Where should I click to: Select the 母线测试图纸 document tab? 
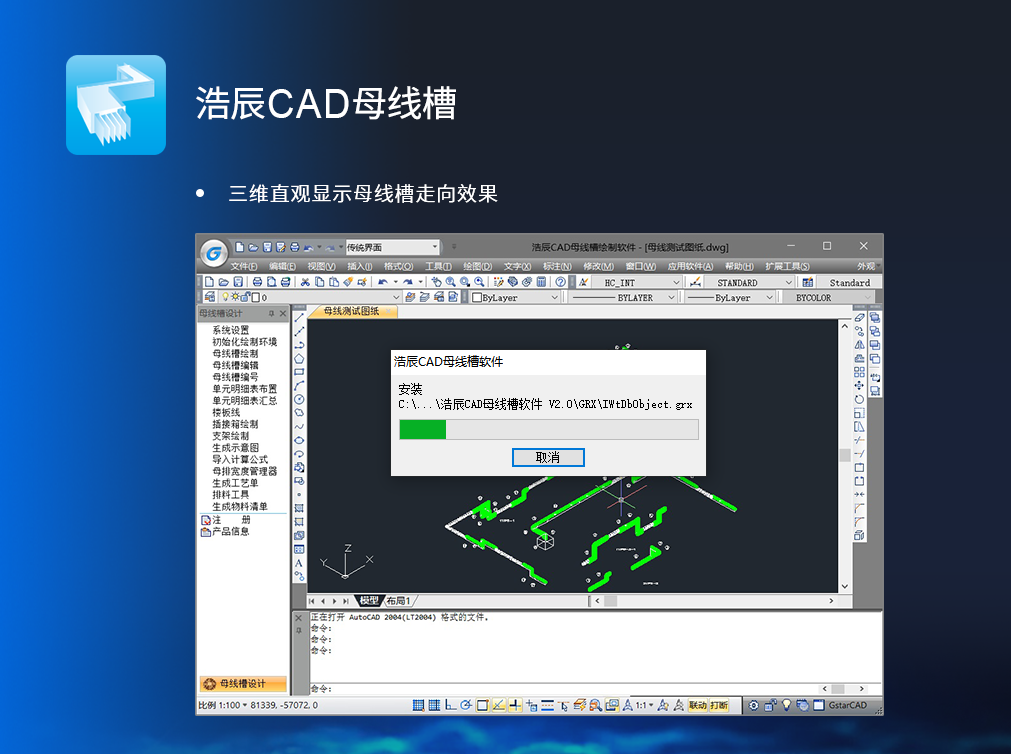pyautogui.click(x=352, y=311)
